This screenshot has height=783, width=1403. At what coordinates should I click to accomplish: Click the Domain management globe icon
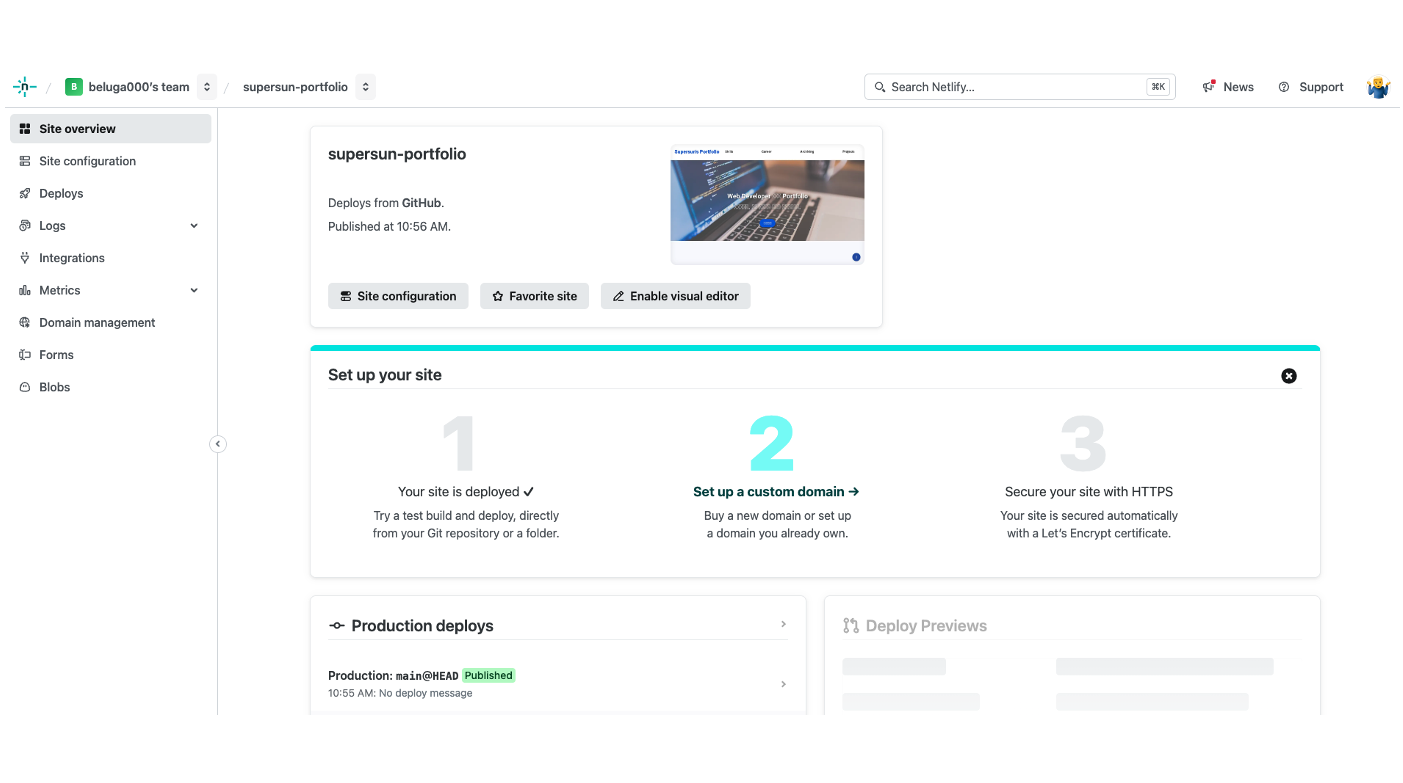coord(25,323)
